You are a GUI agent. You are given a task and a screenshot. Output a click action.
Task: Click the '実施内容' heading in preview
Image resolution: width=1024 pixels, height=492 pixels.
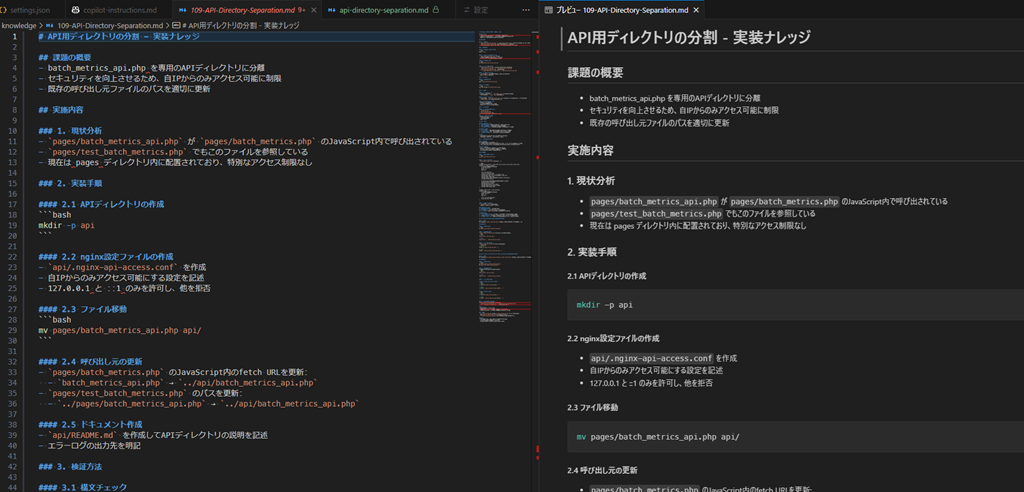pos(590,150)
